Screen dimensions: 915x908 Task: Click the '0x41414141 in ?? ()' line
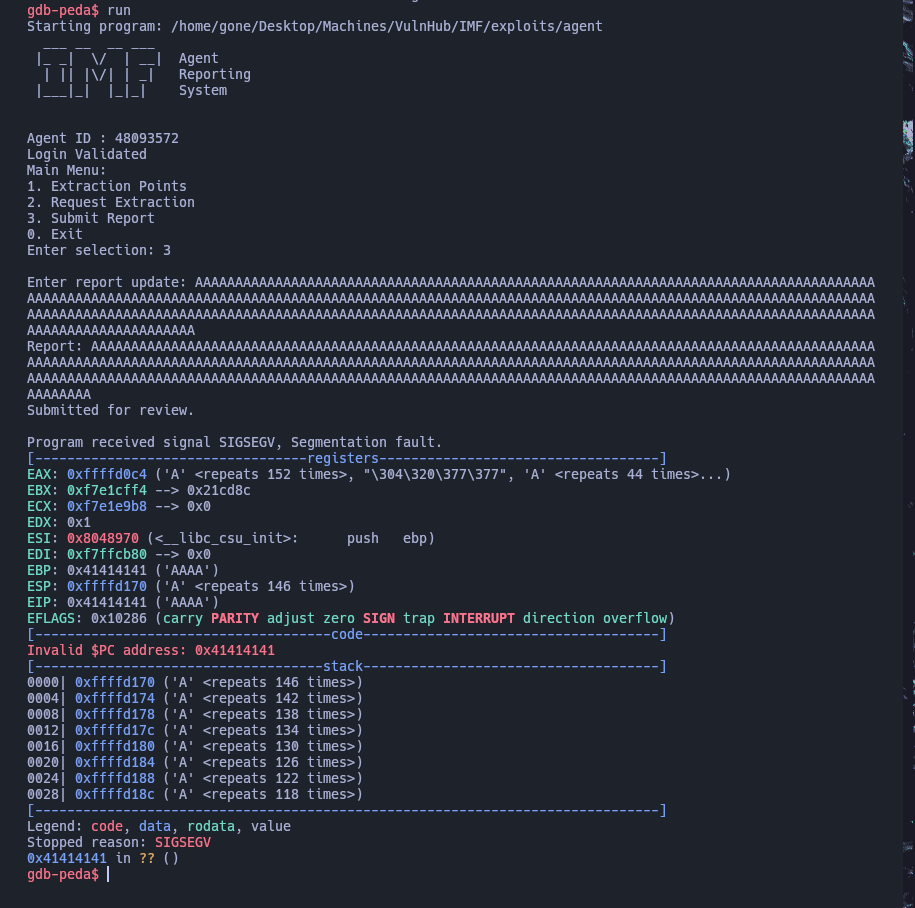pyautogui.click(x=103, y=858)
